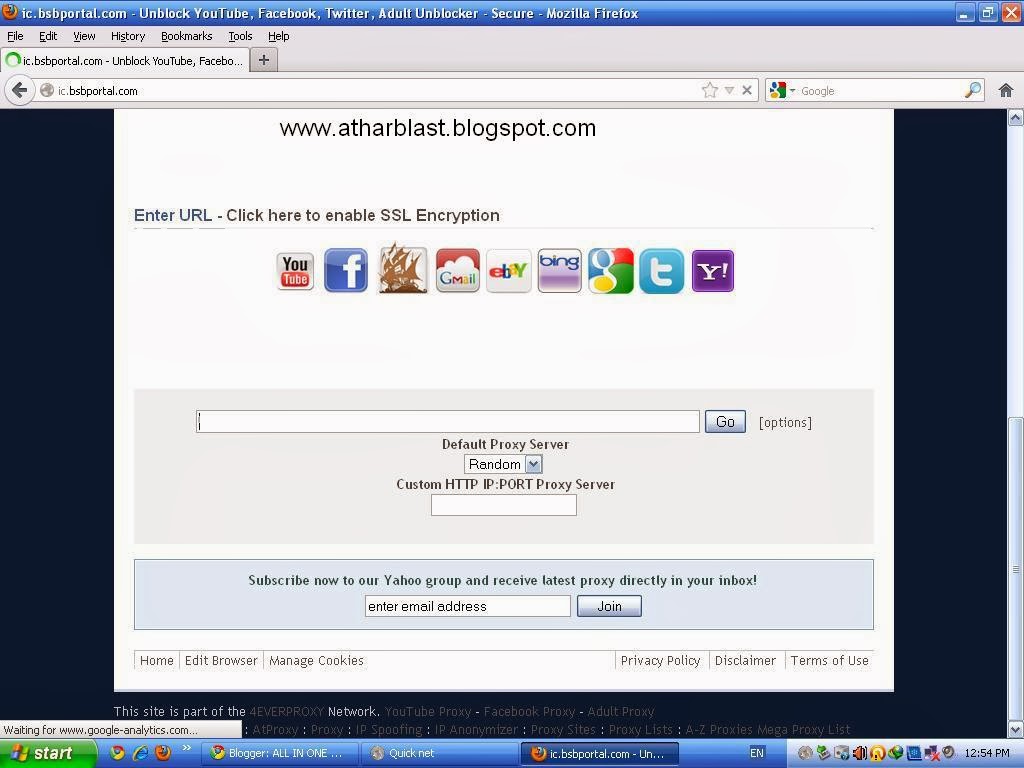Open the Bookmarks menu
The height and width of the screenshot is (768, 1024).
tap(186, 36)
